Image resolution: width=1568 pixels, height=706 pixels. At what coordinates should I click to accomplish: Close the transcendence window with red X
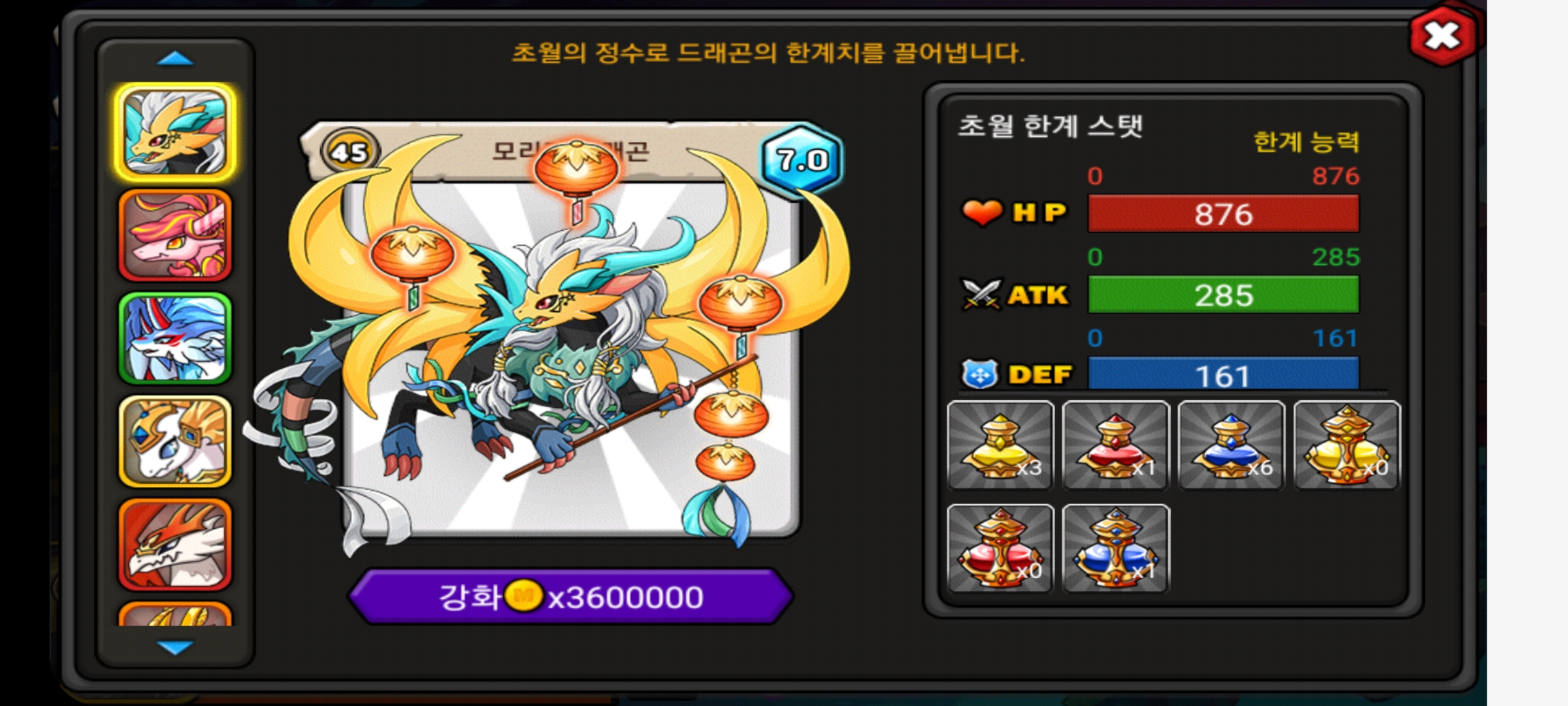1442,35
